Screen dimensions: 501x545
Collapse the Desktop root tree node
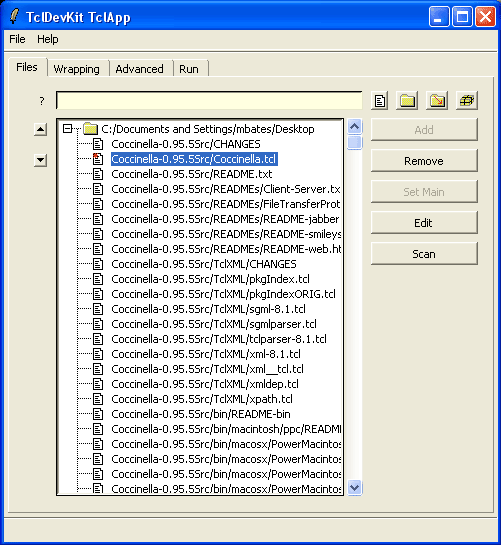point(67,129)
